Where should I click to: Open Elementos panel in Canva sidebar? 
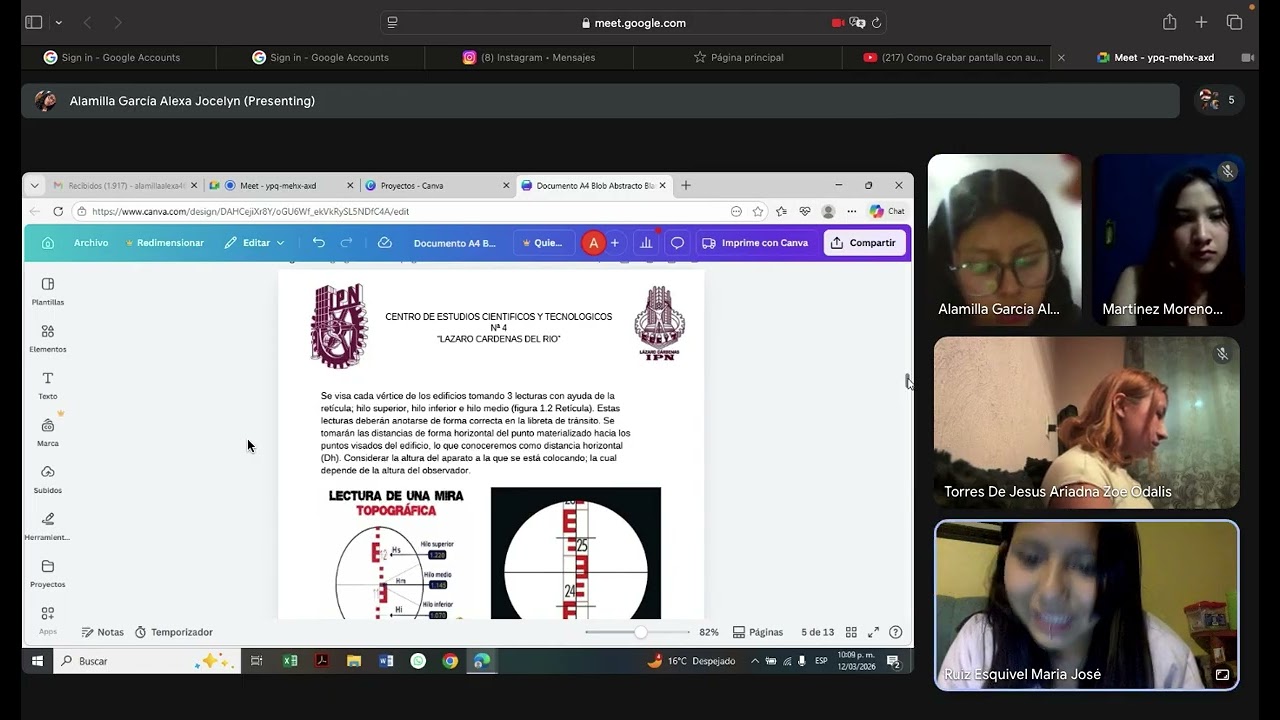(47, 338)
